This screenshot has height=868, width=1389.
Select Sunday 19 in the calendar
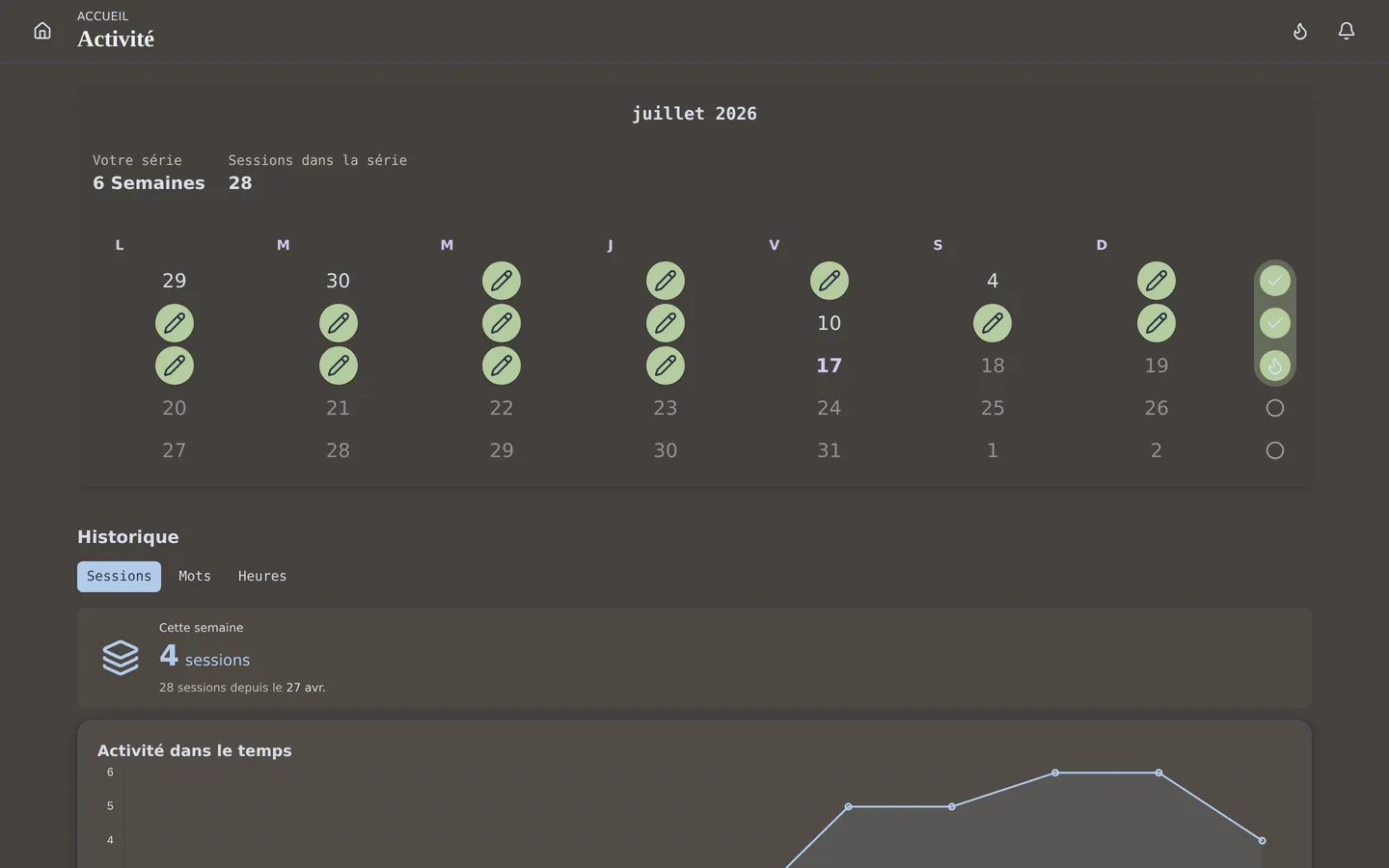click(x=1157, y=366)
